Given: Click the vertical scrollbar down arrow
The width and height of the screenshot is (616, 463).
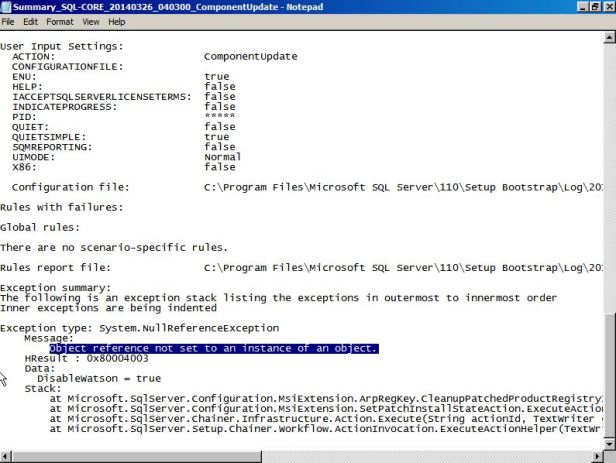Looking at the screenshot, I should pos(609,445).
